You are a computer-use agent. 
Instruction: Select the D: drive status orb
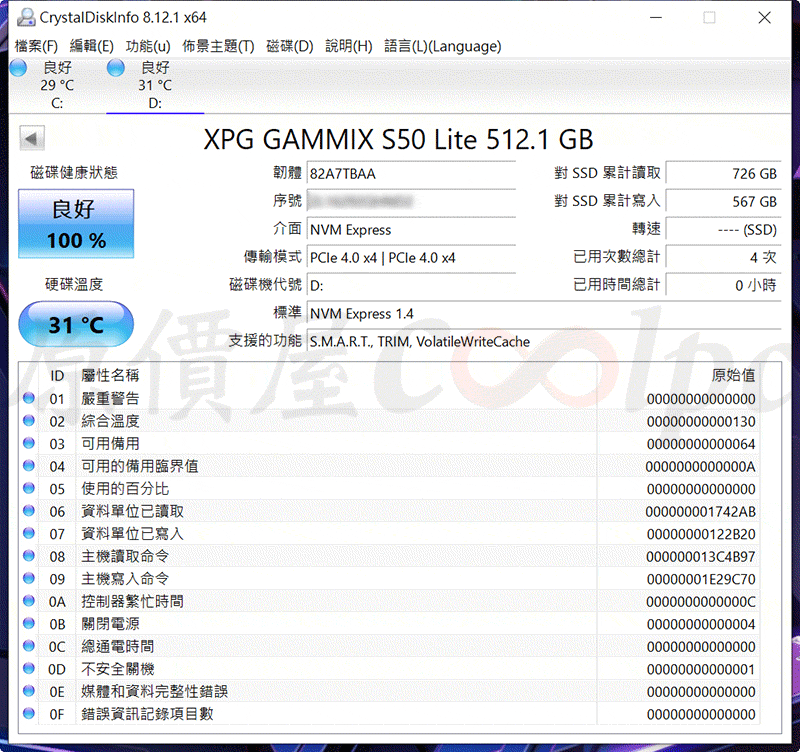tap(116, 67)
